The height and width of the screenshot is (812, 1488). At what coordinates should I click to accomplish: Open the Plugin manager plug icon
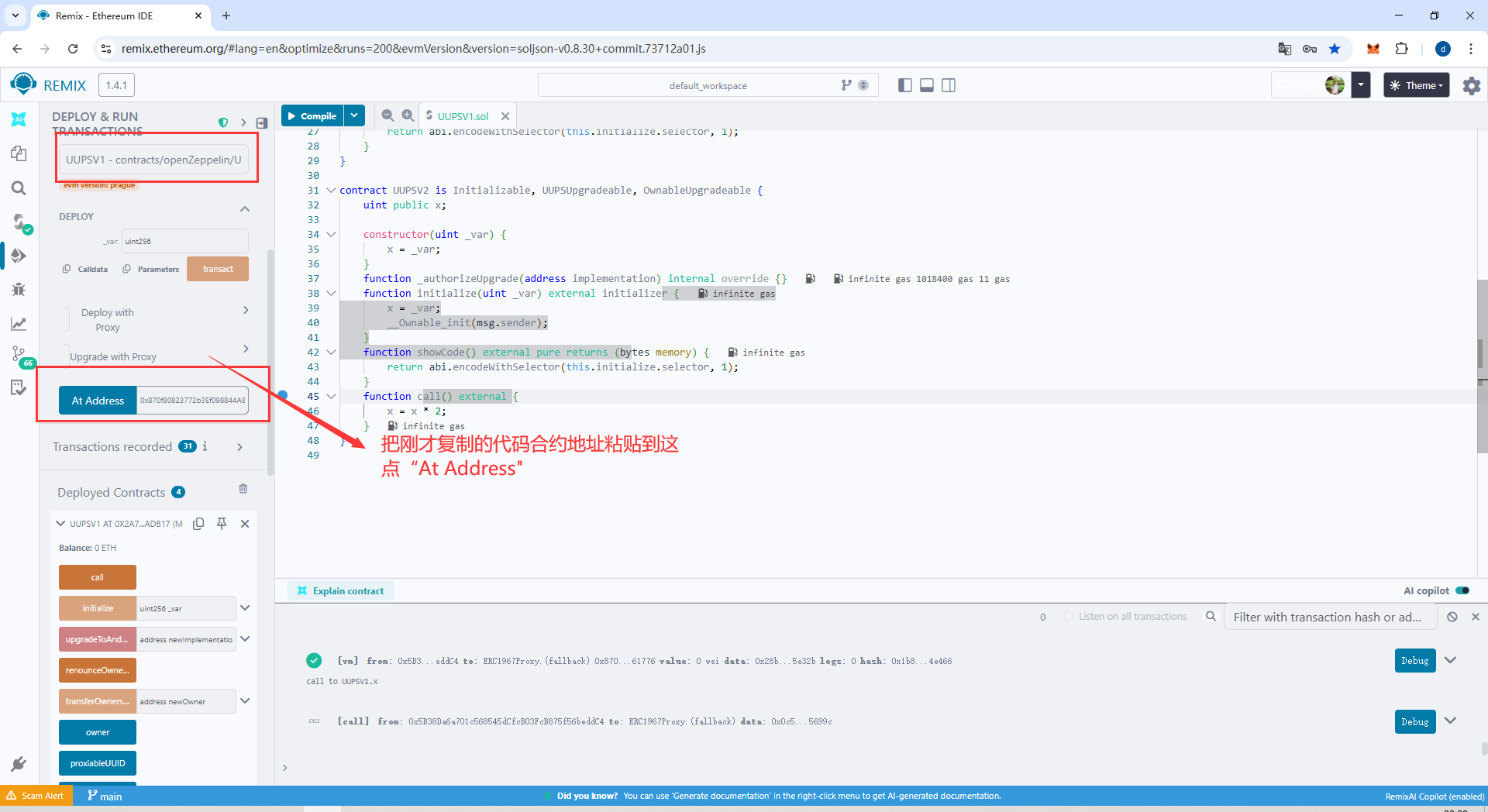tap(19, 764)
